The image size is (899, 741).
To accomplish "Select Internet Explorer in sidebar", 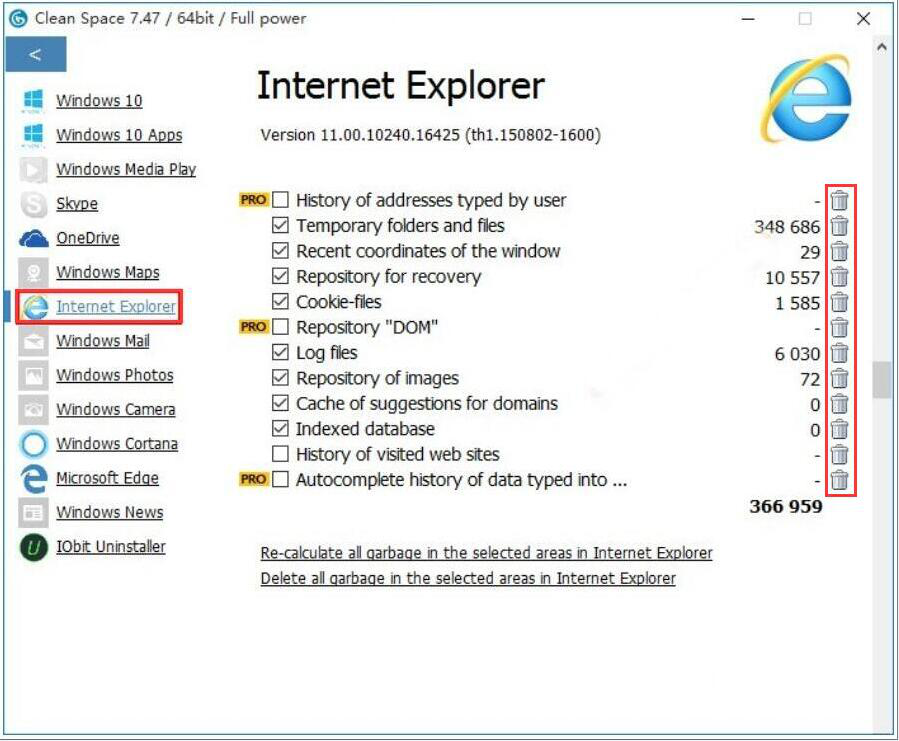I will coord(116,307).
